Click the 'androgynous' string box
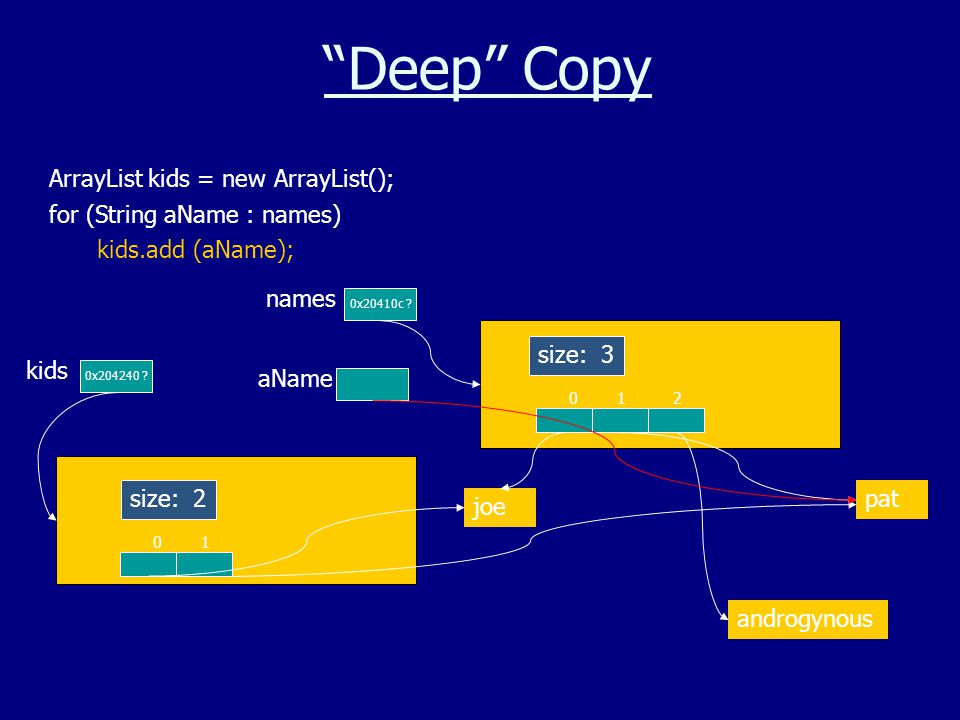The image size is (960, 720). [x=808, y=620]
